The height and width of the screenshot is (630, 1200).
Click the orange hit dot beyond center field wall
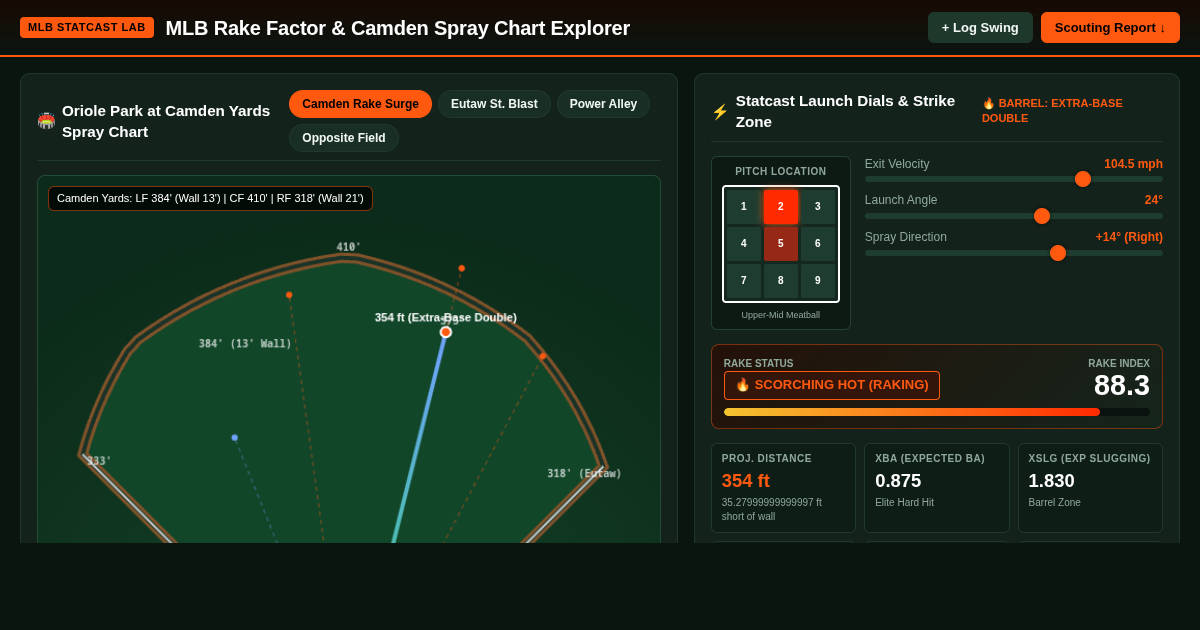coord(462,268)
